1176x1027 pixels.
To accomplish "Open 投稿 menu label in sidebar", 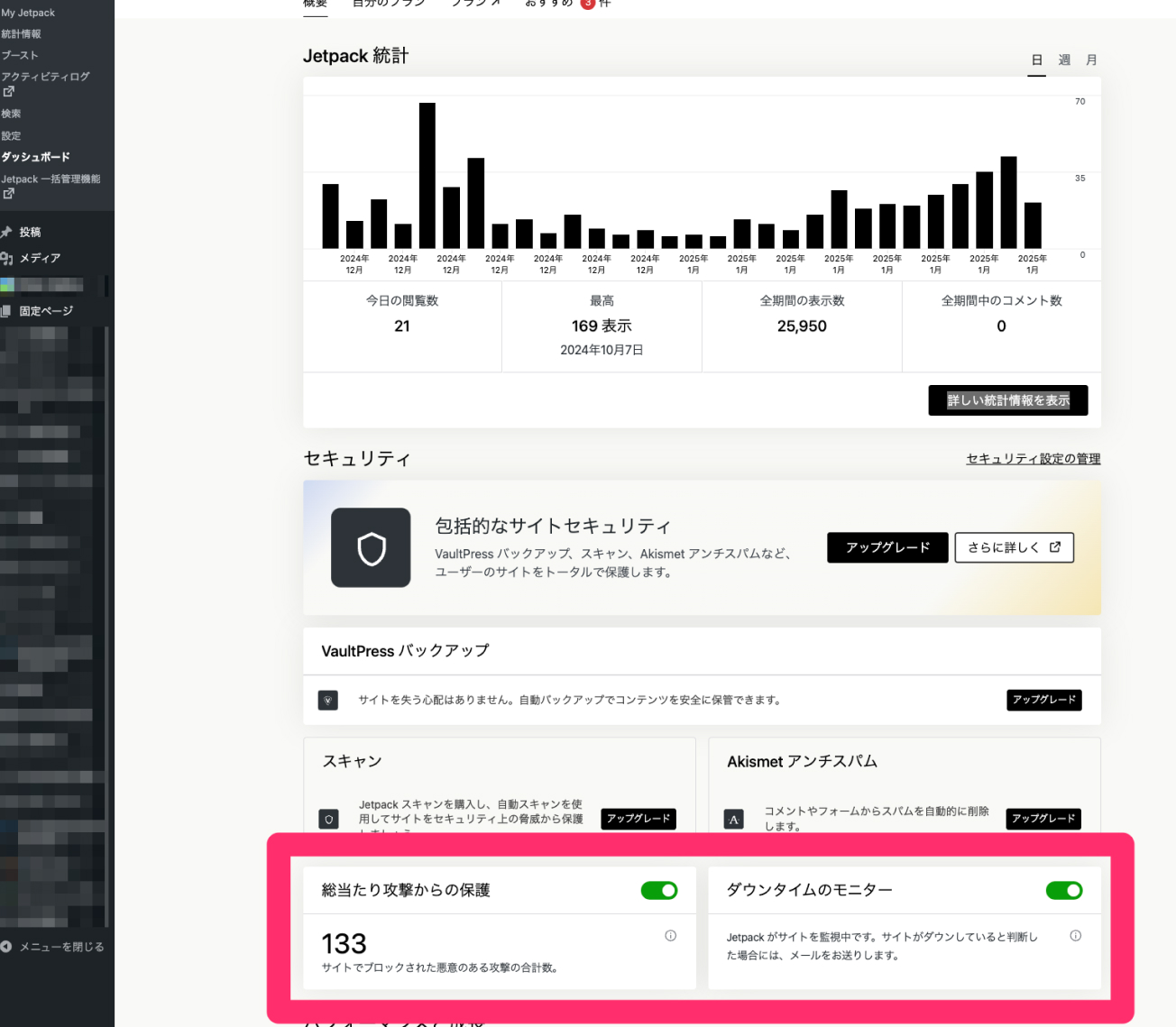I will [31, 232].
